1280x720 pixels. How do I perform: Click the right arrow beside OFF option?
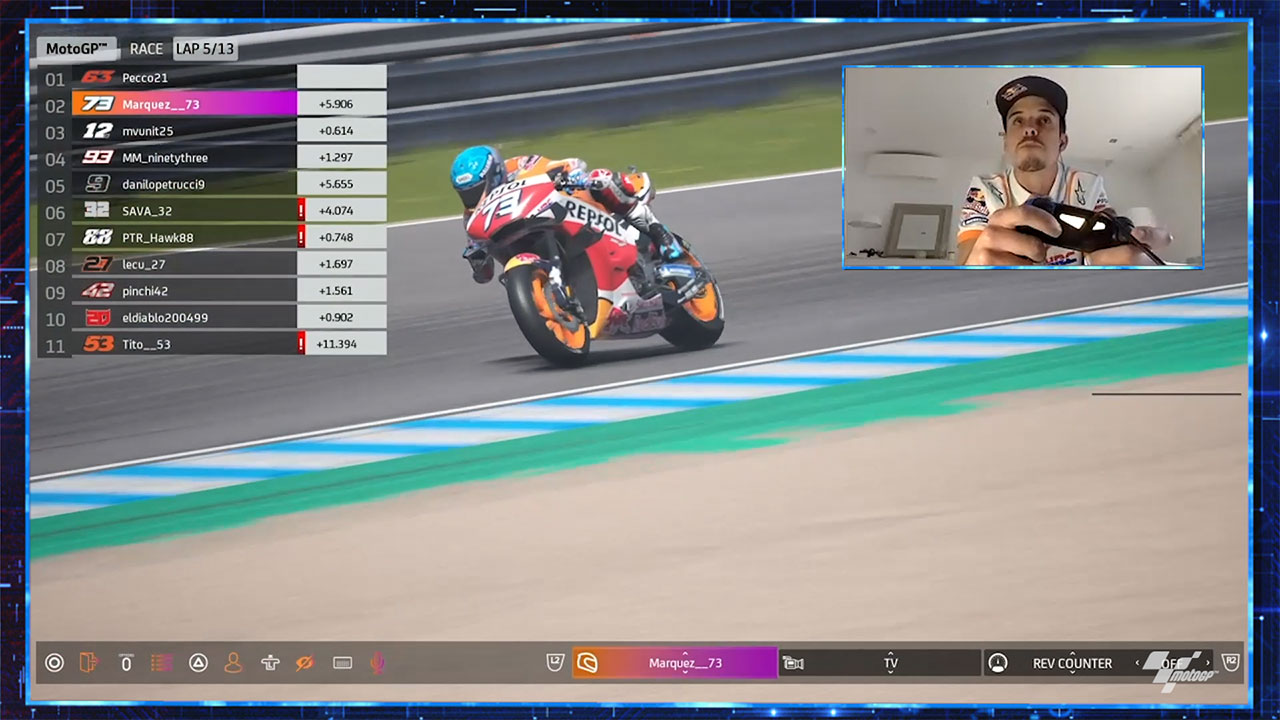click(1206, 663)
